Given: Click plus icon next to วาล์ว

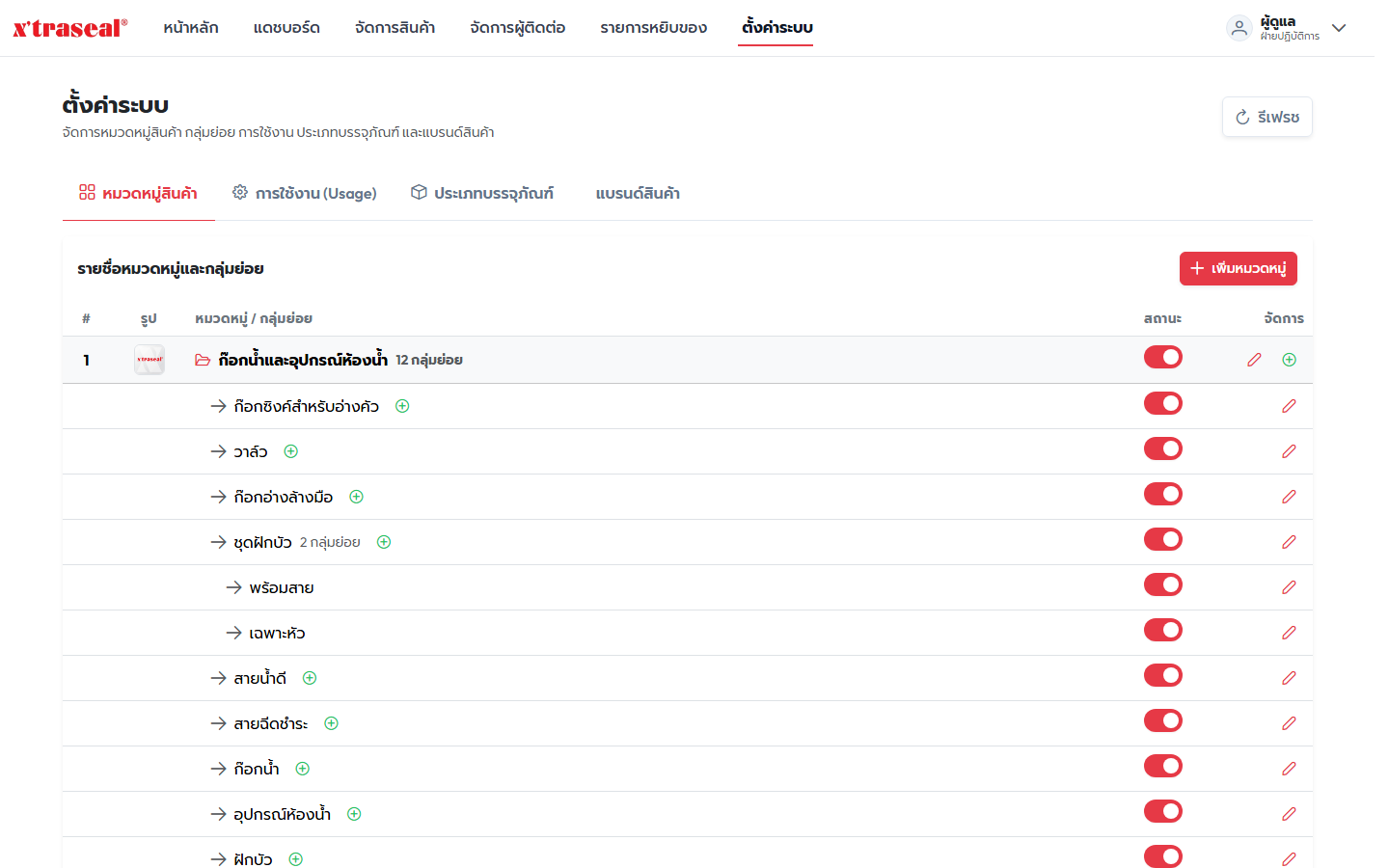Looking at the screenshot, I should click(291, 451).
